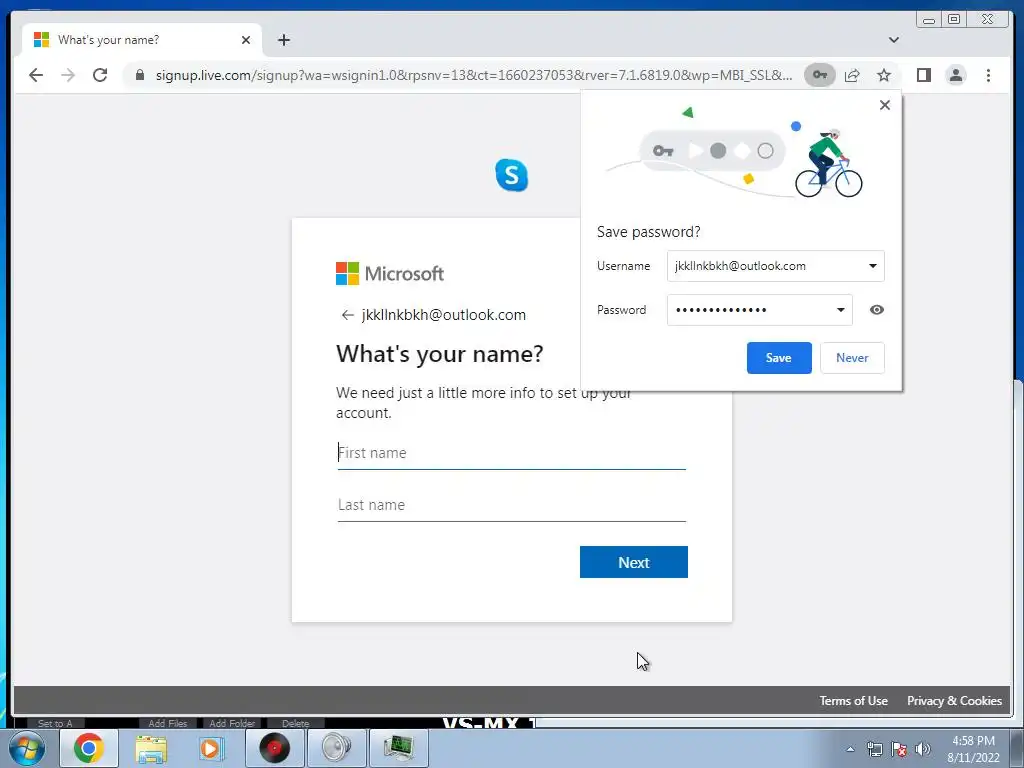1024x768 pixels.
Task: Restore down the browser window
Action: 953,19
